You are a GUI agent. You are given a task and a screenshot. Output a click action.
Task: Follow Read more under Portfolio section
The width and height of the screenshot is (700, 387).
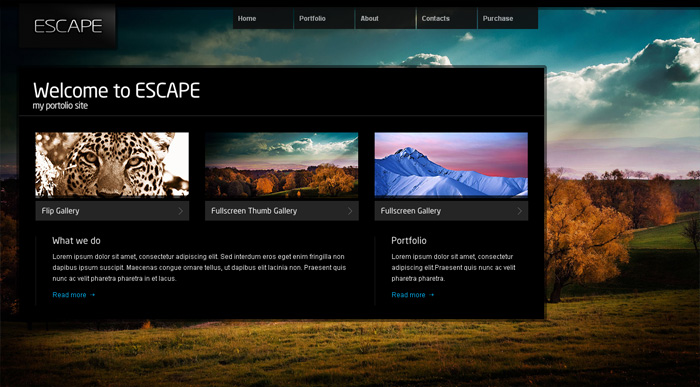[x=408, y=295]
